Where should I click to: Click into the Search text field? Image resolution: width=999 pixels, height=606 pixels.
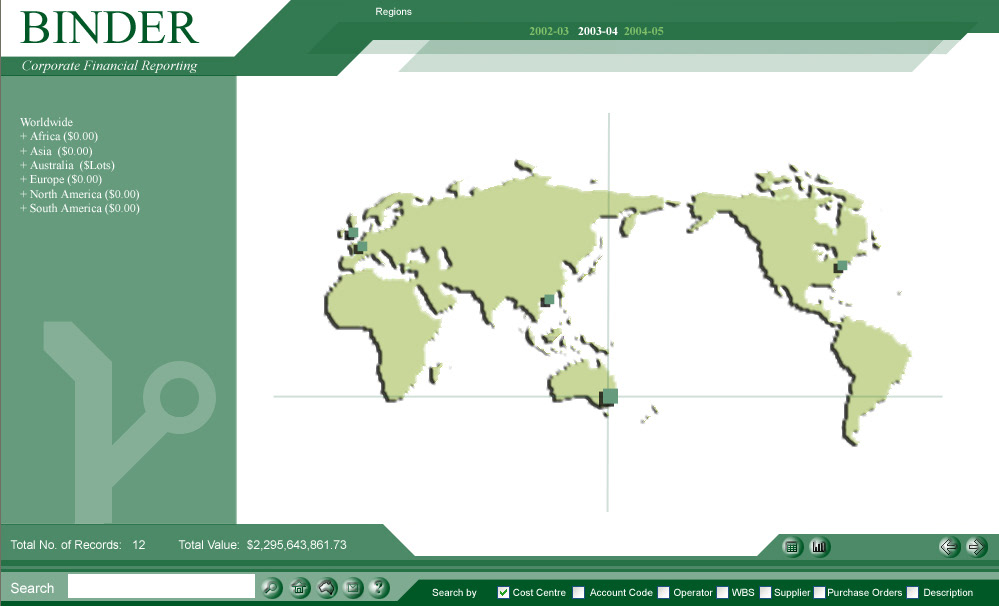click(161, 586)
